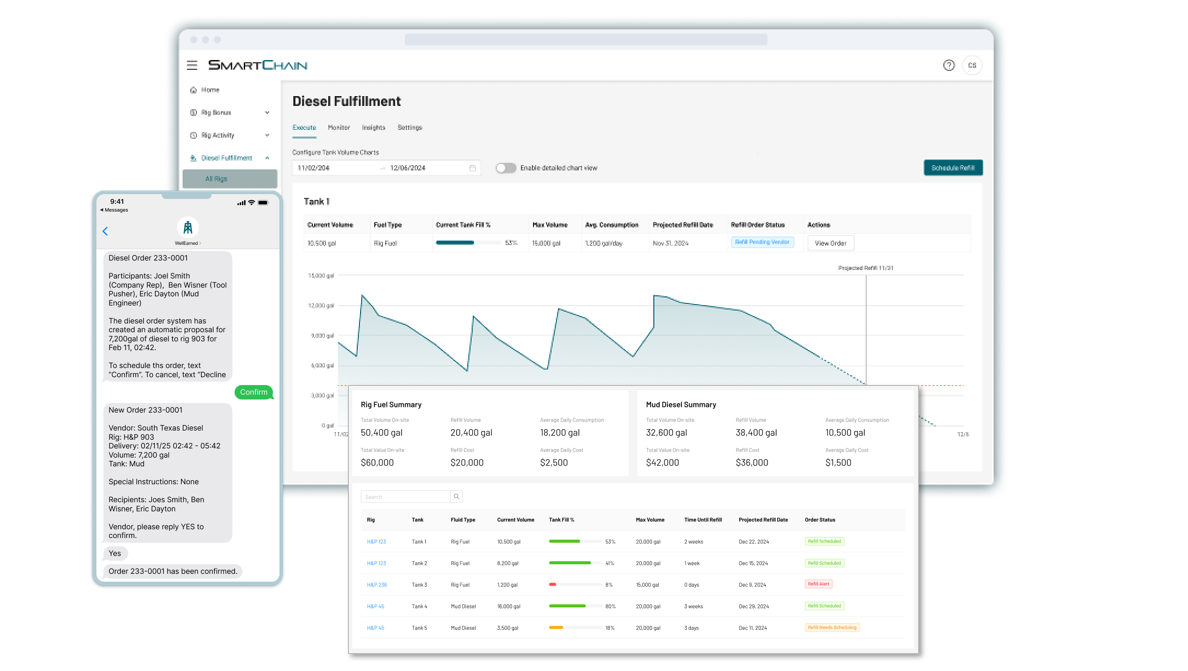Expand the Rig Bonus sidebar section
This screenshot has width=1188, height=671.
coord(267,113)
